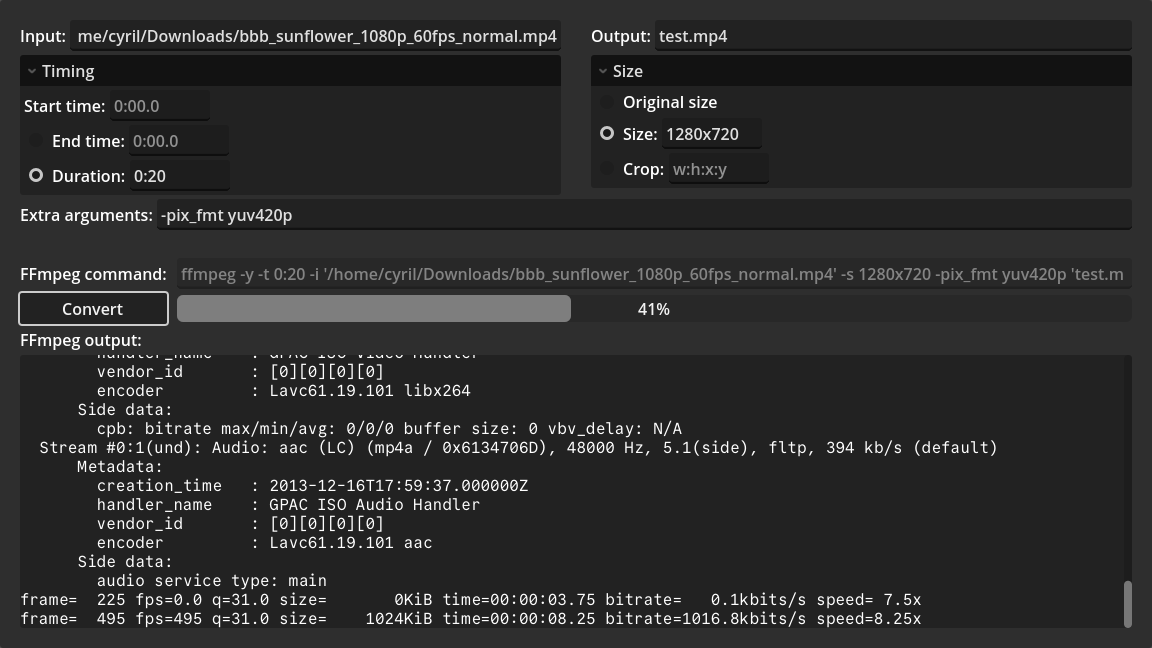
Task: Click the FFmpeg output scrollbar handle
Action: click(1128, 603)
